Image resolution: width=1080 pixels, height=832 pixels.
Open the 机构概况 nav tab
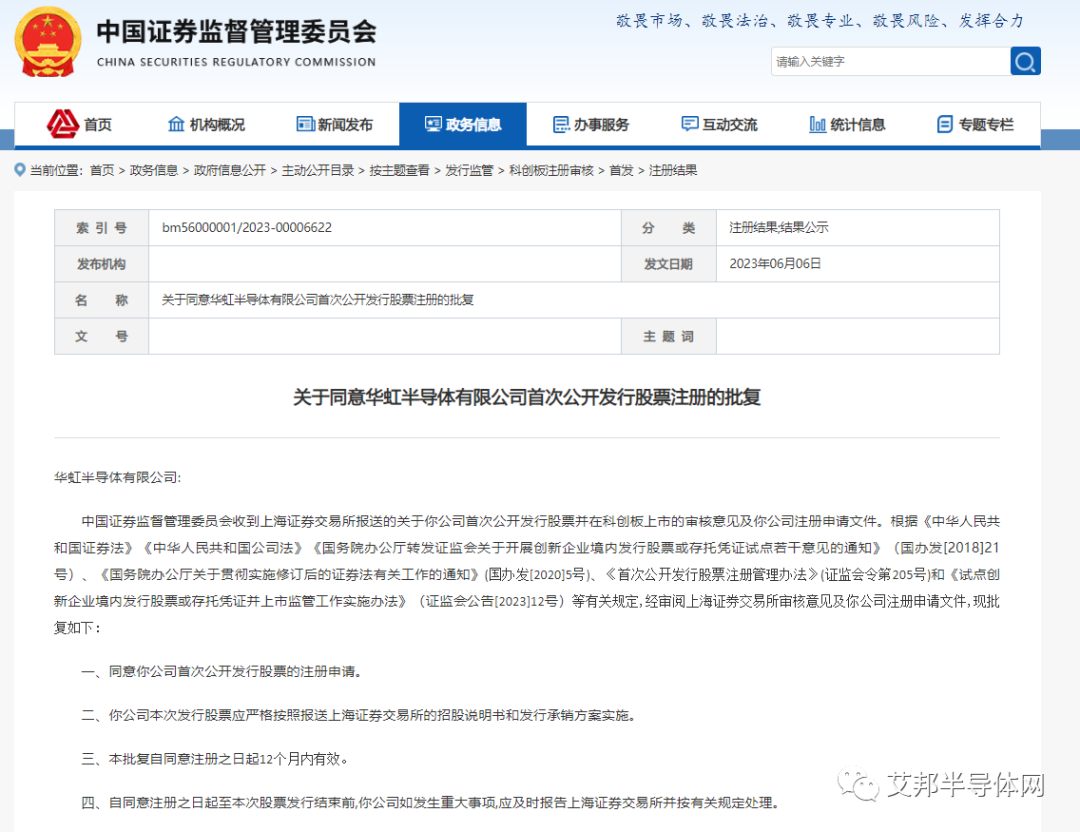tap(207, 125)
